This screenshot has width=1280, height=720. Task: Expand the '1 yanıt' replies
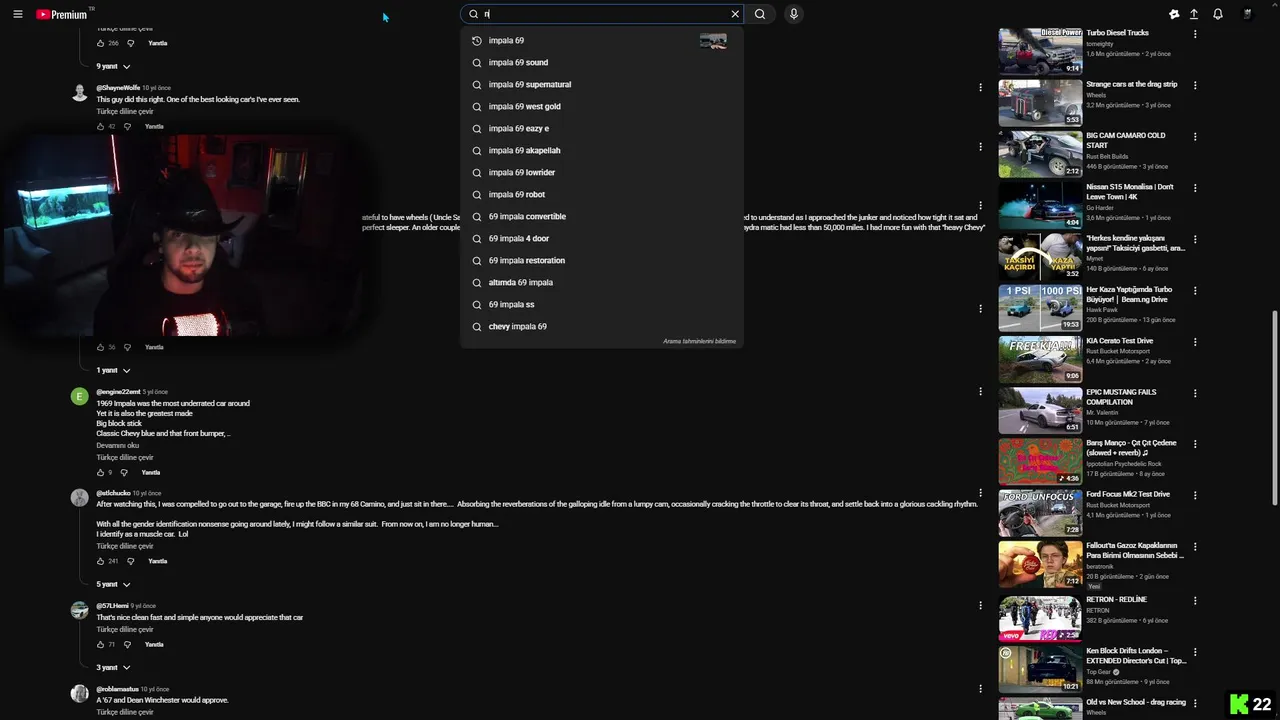coord(113,370)
